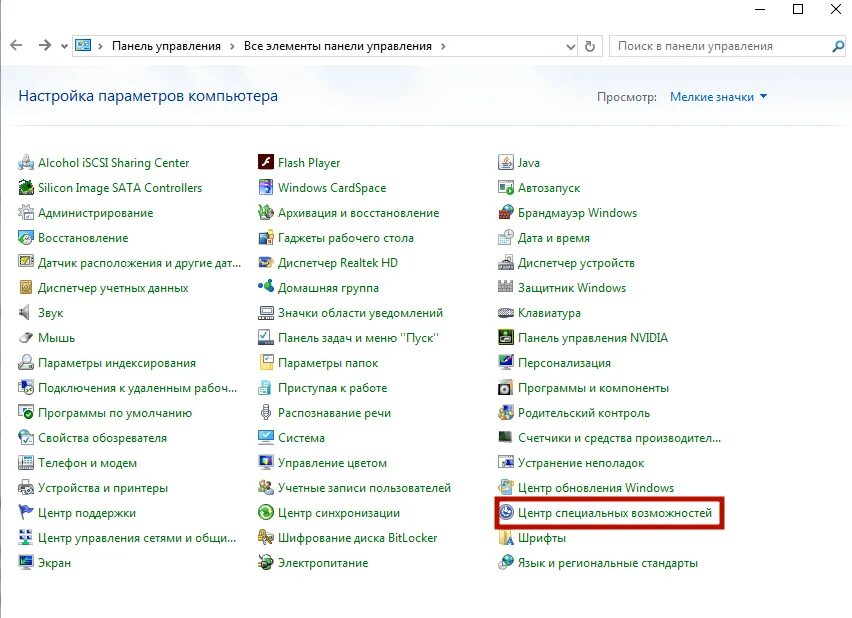Open Гаджеты рабочего стола link
The height and width of the screenshot is (618, 852).
coord(346,238)
